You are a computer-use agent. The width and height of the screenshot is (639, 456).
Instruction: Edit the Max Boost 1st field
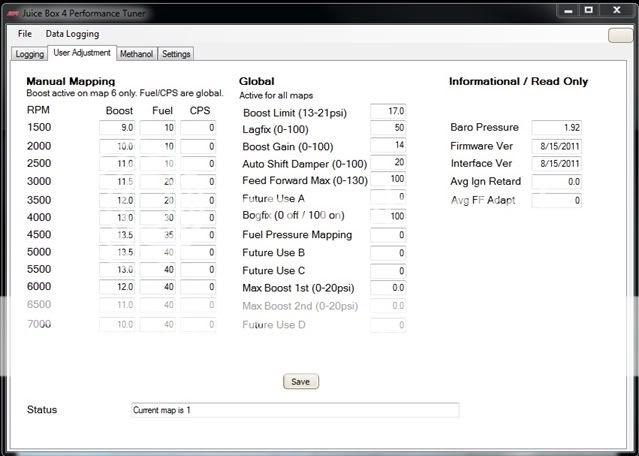388,288
